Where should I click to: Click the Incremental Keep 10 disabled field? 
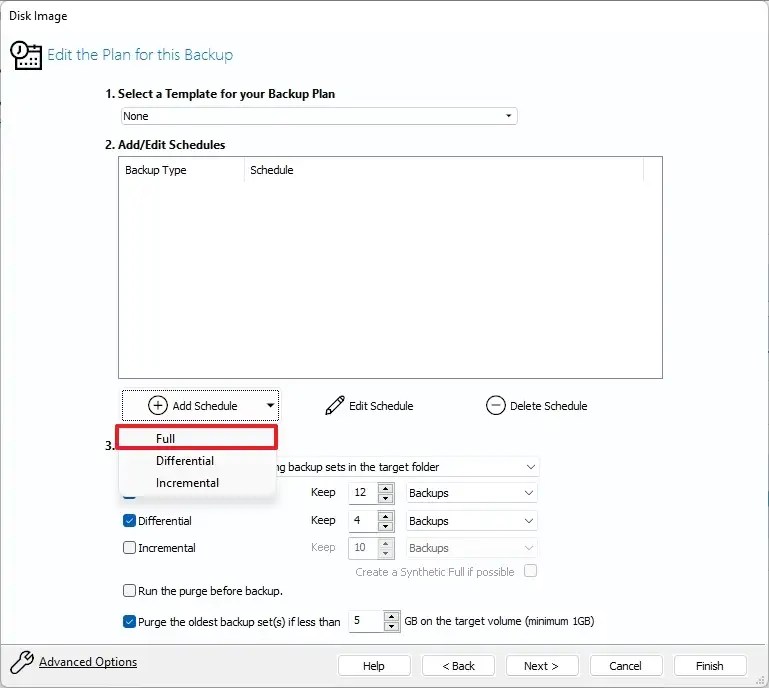coord(363,548)
